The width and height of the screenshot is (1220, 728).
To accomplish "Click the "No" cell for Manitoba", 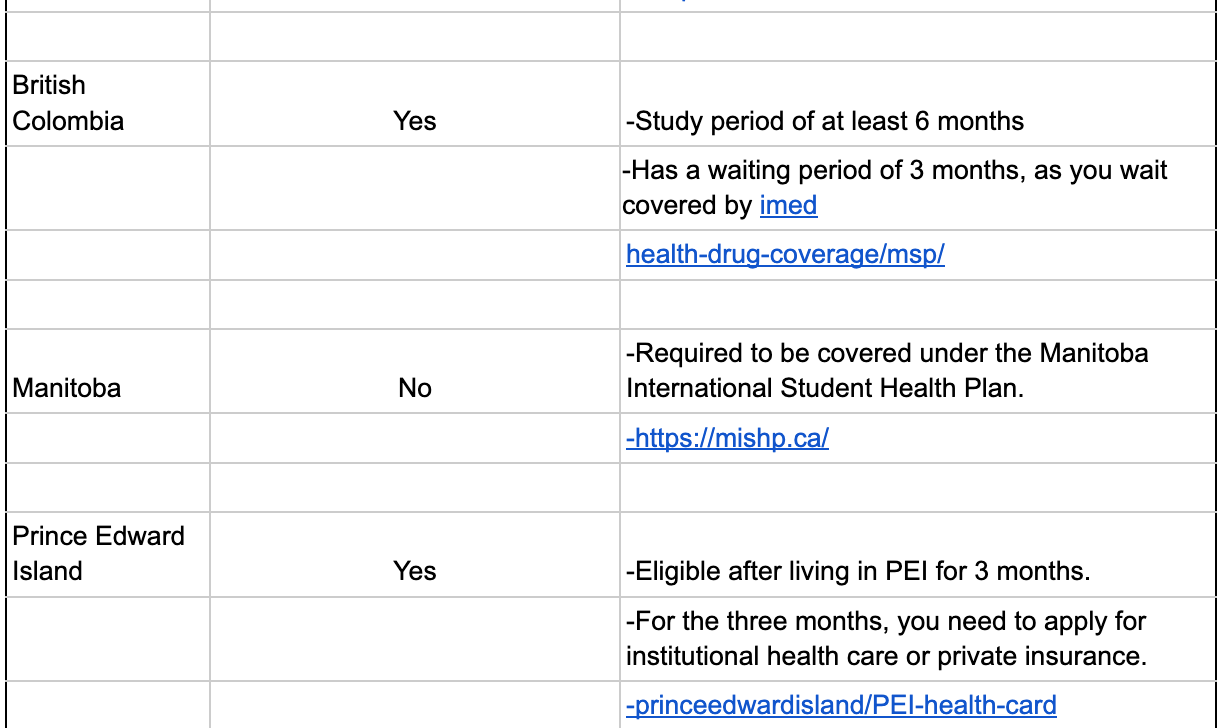I will click(414, 388).
